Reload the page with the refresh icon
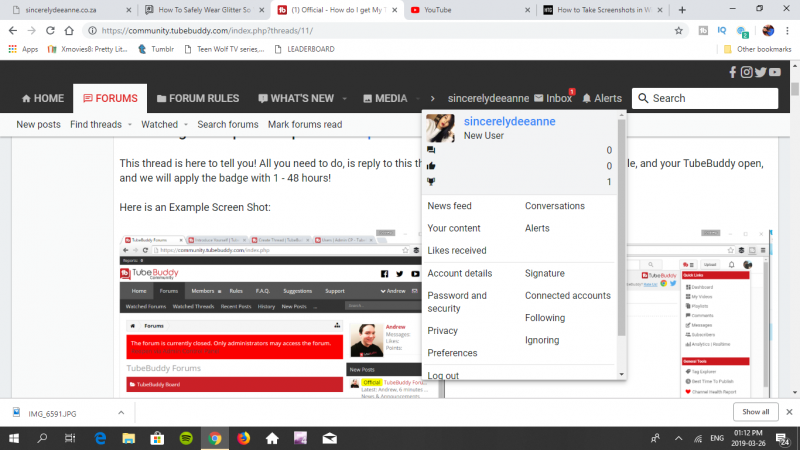This screenshot has width=800, height=450. click(51, 30)
